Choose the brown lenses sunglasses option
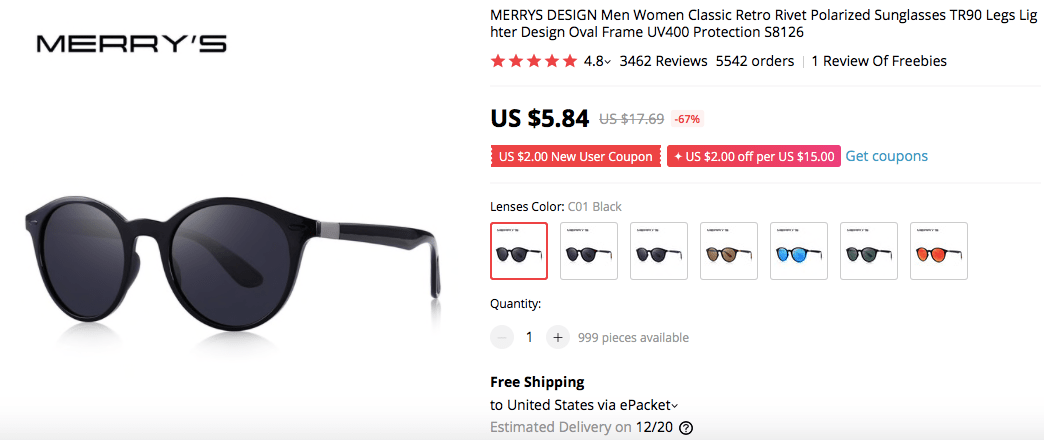Image resolution: width=1044 pixels, height=440 pixels. tap(729, 251)
